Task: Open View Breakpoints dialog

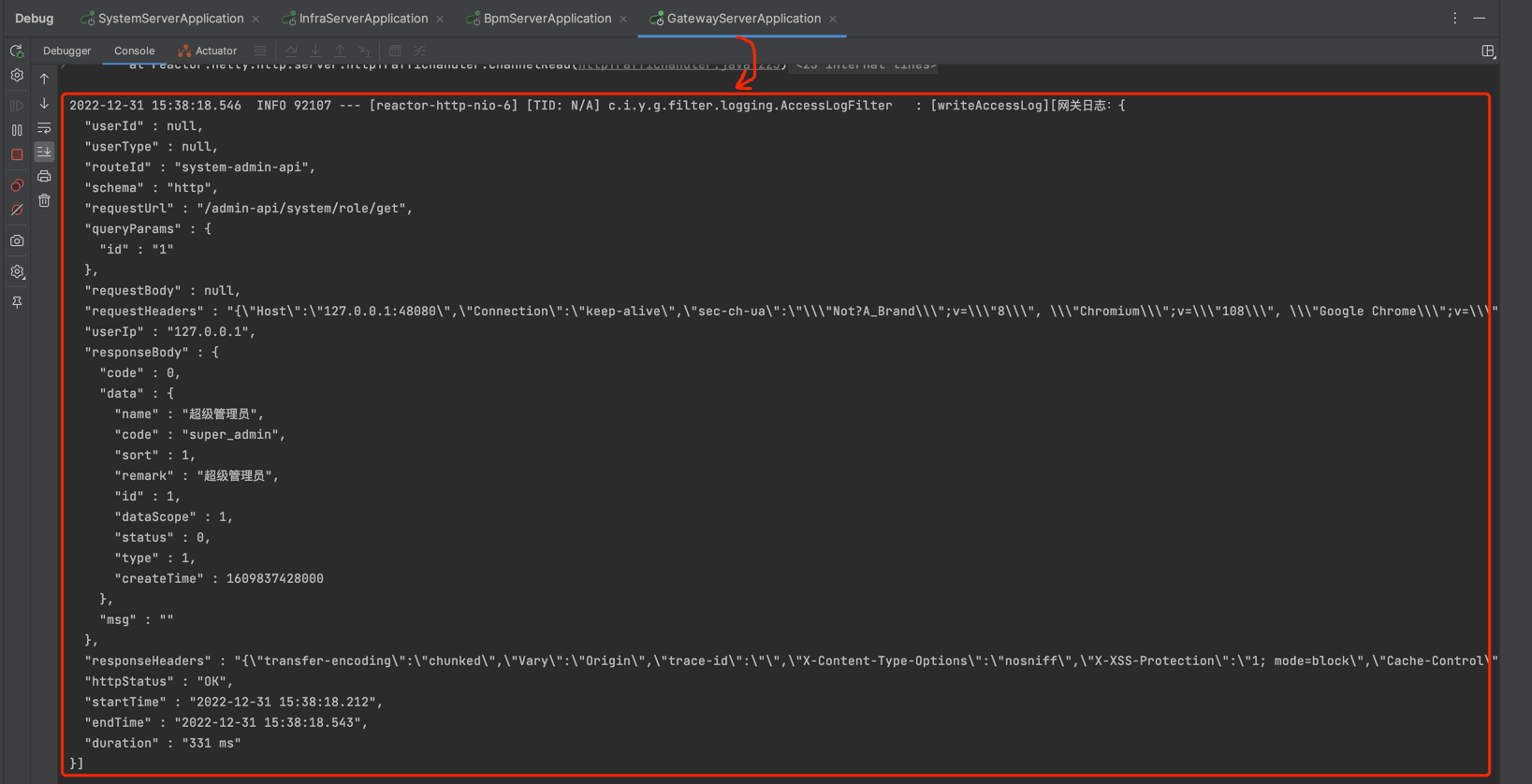Action: (17, 185)
